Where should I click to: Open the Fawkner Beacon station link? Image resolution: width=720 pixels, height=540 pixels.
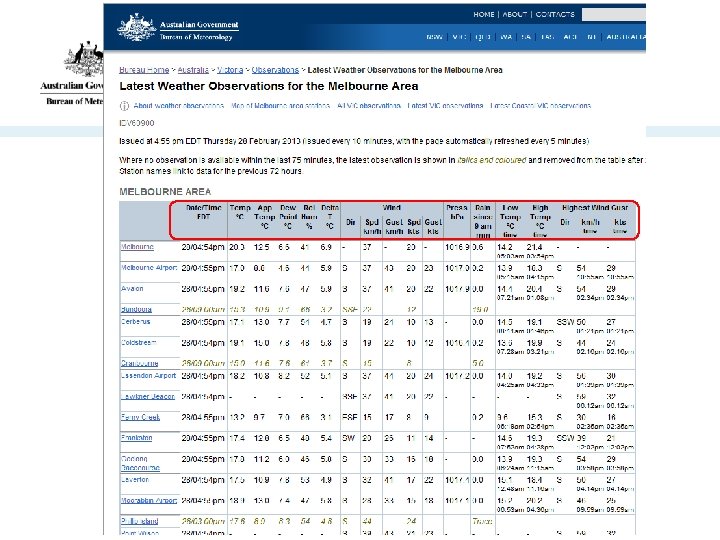[148, 396]
